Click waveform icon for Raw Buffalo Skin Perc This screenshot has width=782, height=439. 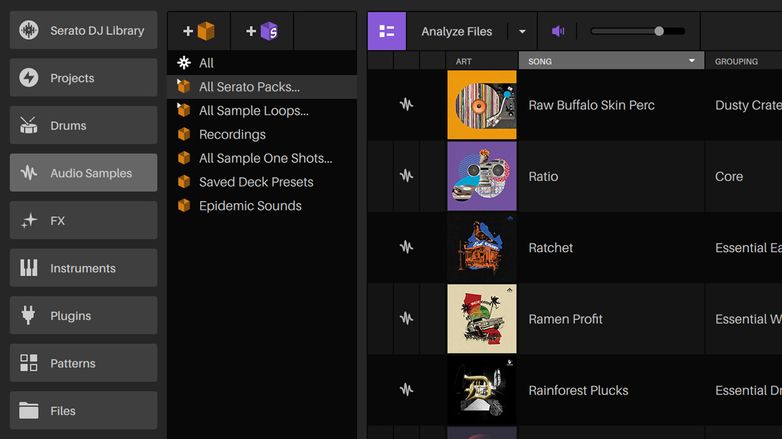point(406,105)
